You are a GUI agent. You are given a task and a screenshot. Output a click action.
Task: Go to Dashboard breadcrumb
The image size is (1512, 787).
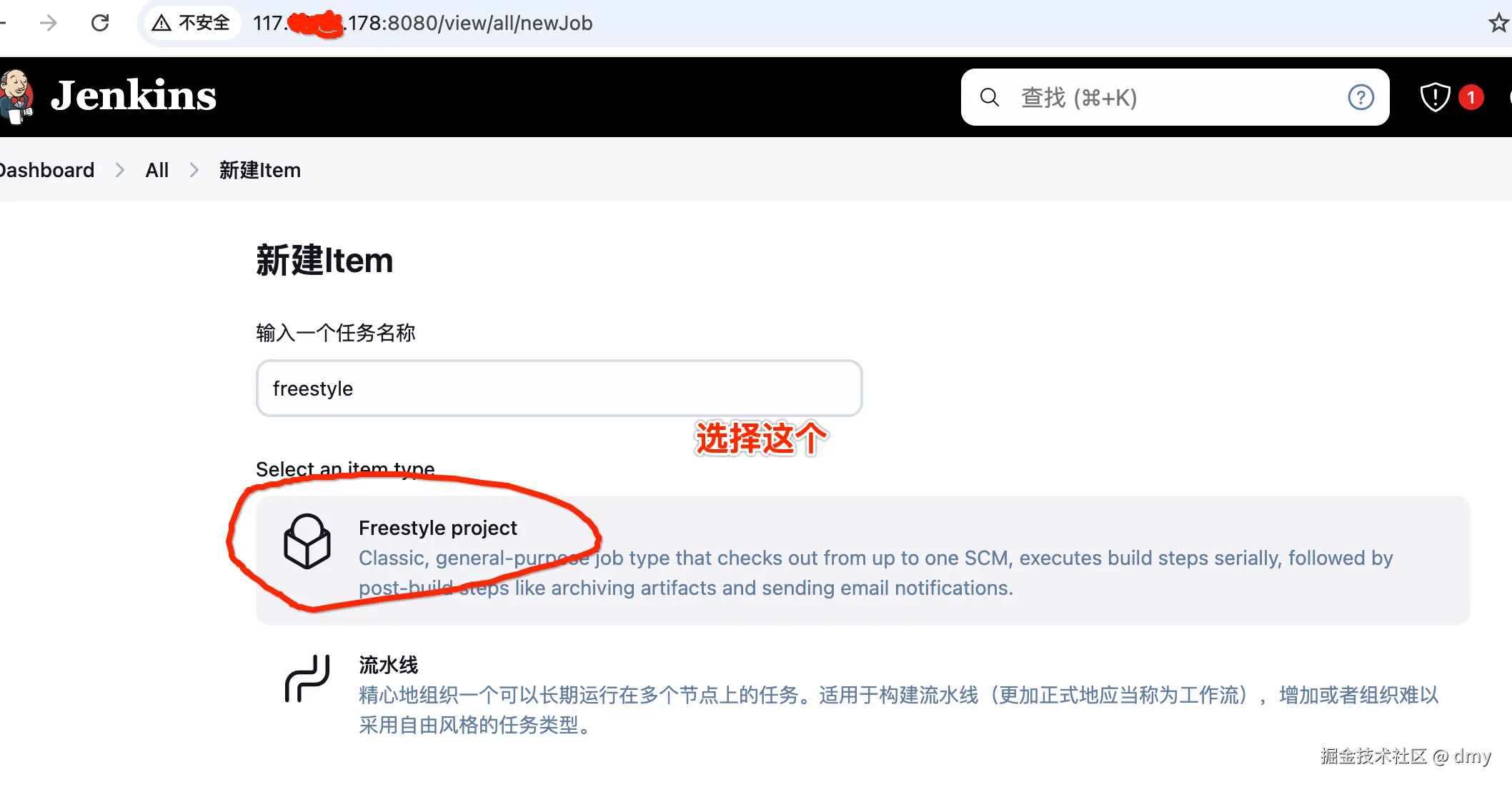pos(46,170)
